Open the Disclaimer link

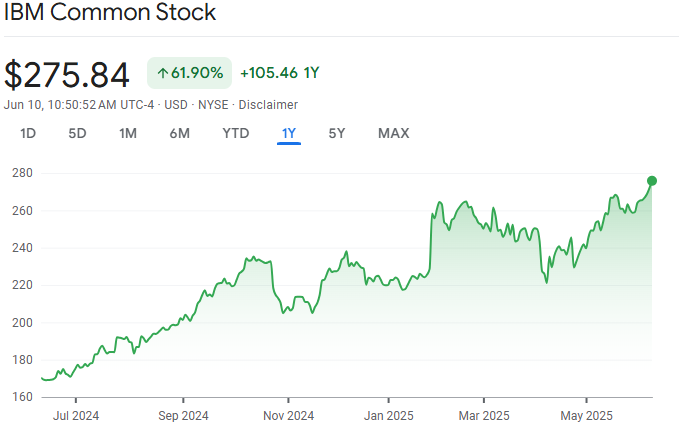[x=268, y=105]
